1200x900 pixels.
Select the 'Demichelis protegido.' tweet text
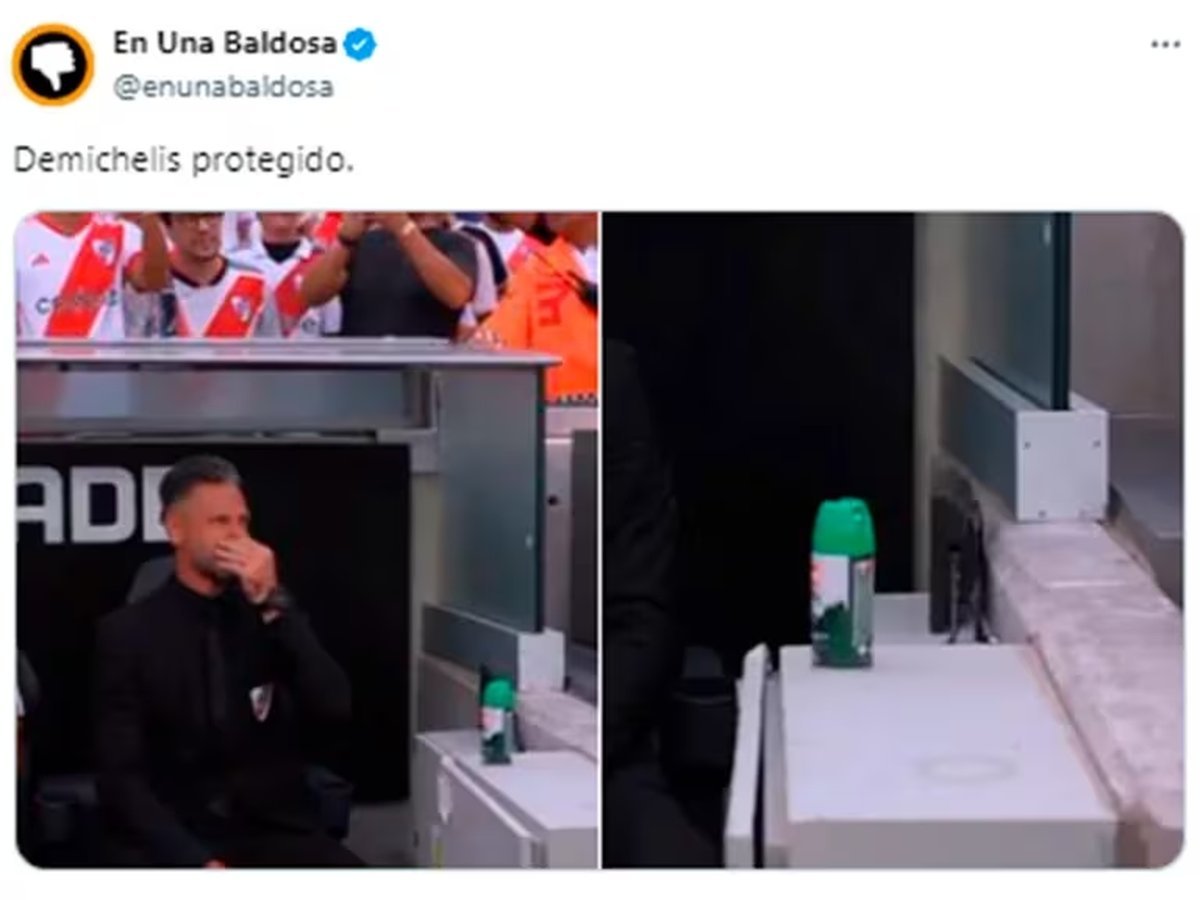click(x=183, y=160)
